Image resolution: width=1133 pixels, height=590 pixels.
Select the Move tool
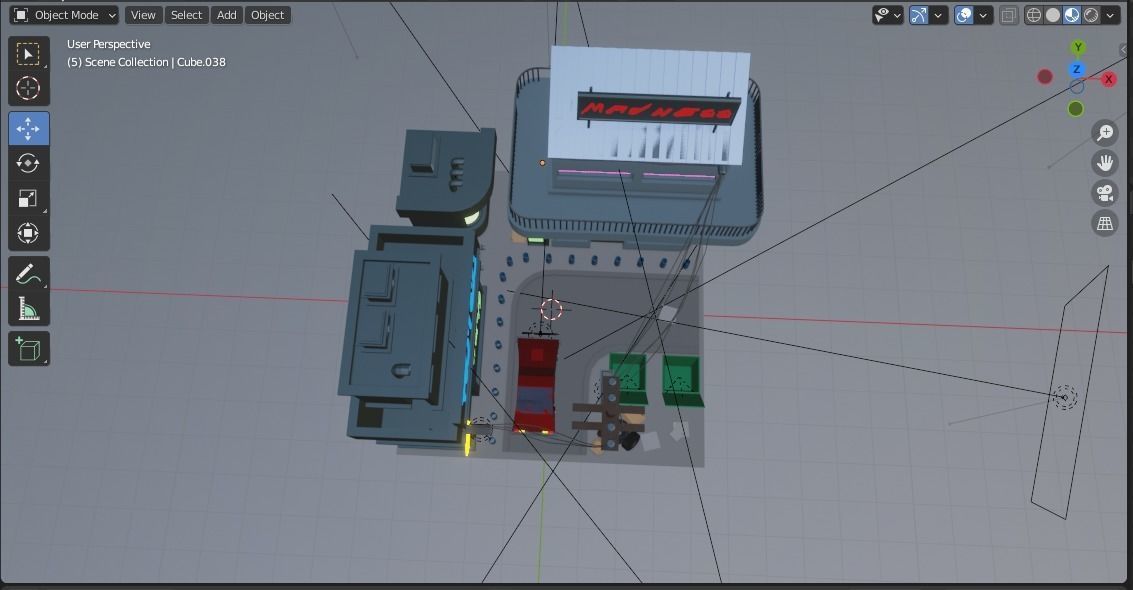[x=28, y=128]
